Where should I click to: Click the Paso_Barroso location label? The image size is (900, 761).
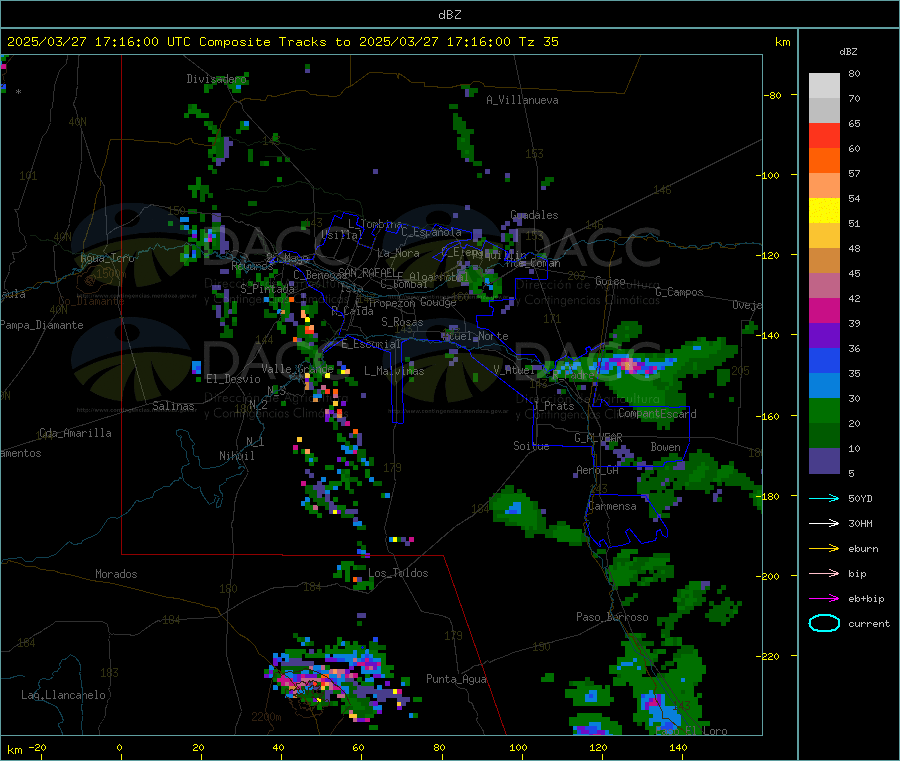612,617
